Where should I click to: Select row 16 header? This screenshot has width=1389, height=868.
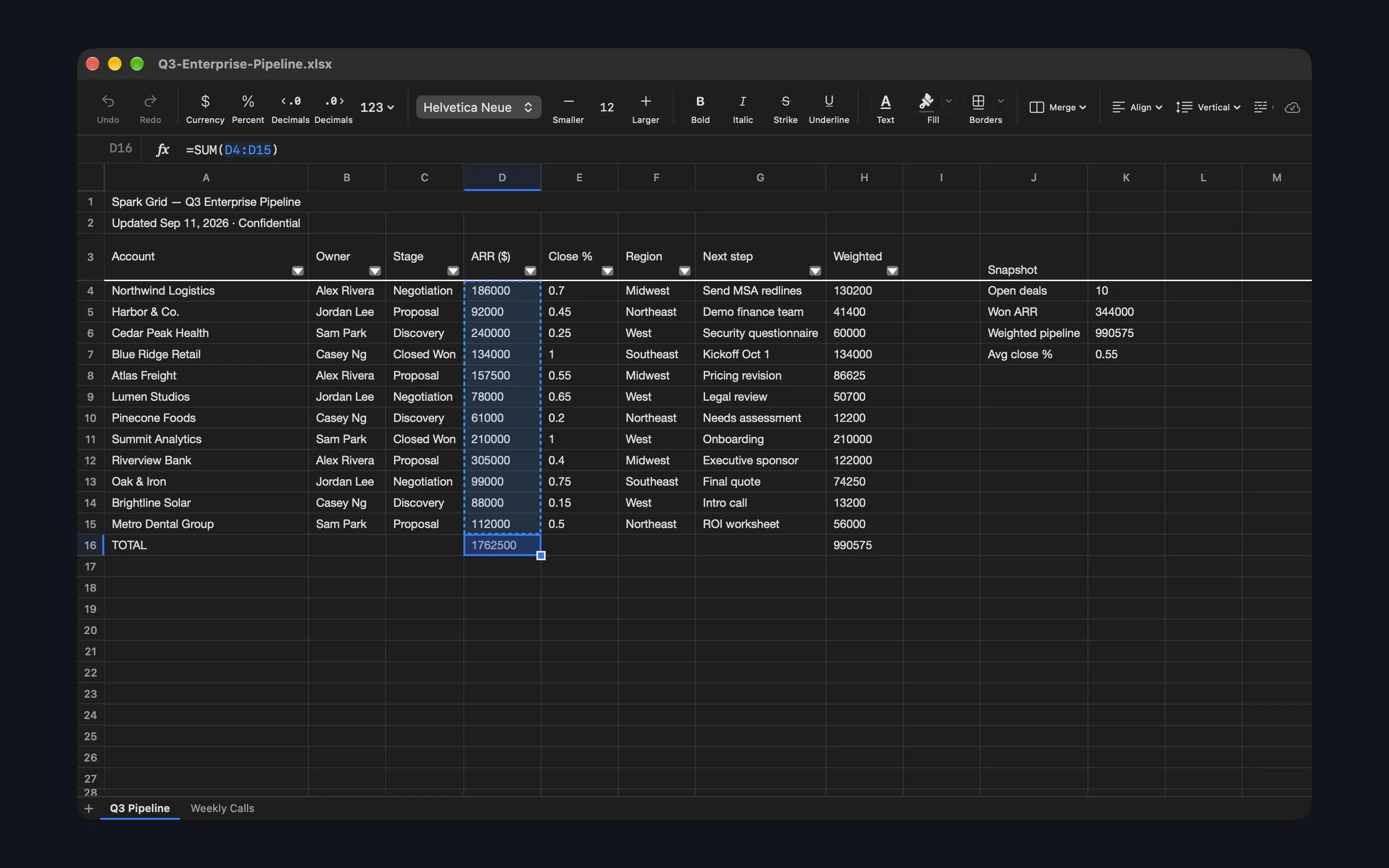(x=91, y=545)
